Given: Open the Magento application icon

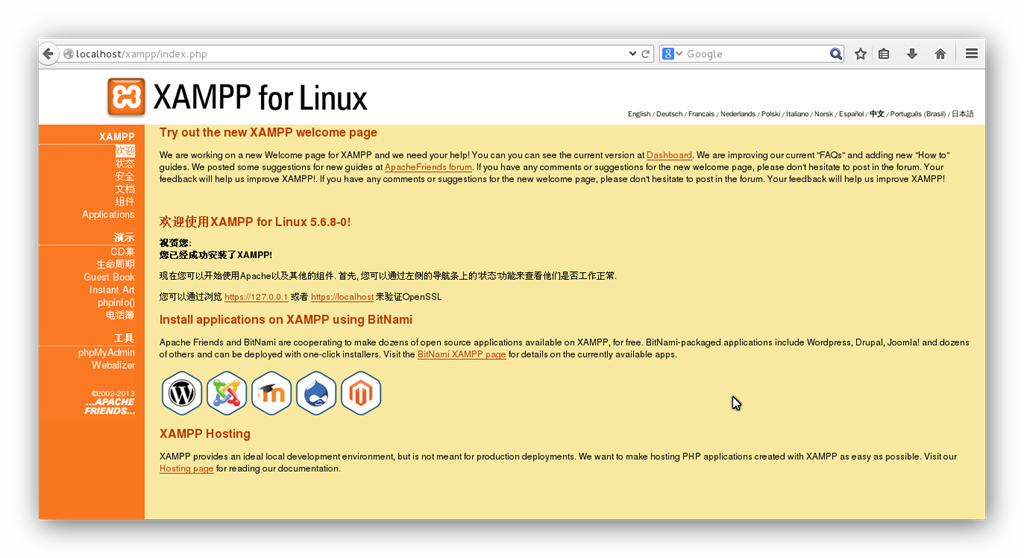Looking at the screenshot, I should (360, 393).
